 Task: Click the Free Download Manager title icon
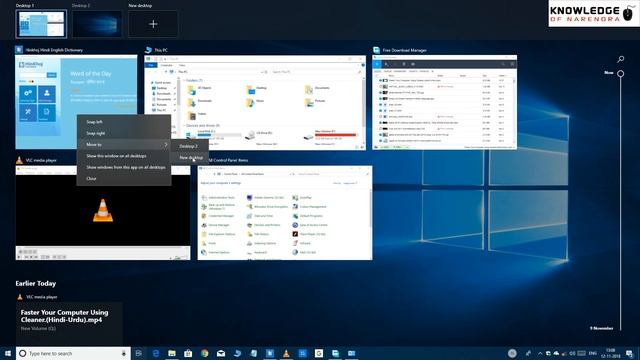click(x=376, y=50)
